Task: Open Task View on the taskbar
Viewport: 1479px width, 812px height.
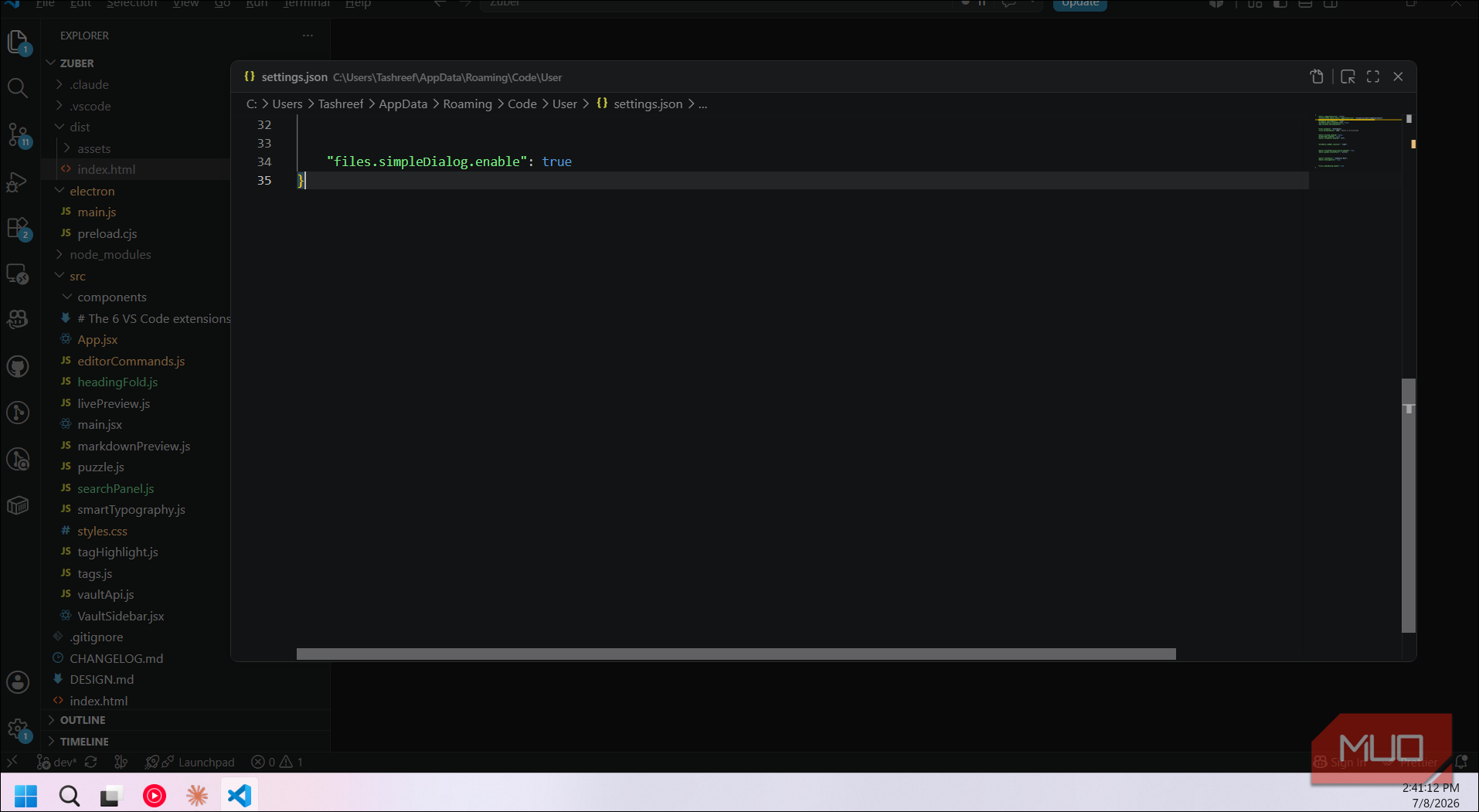Action: point(111,795)
